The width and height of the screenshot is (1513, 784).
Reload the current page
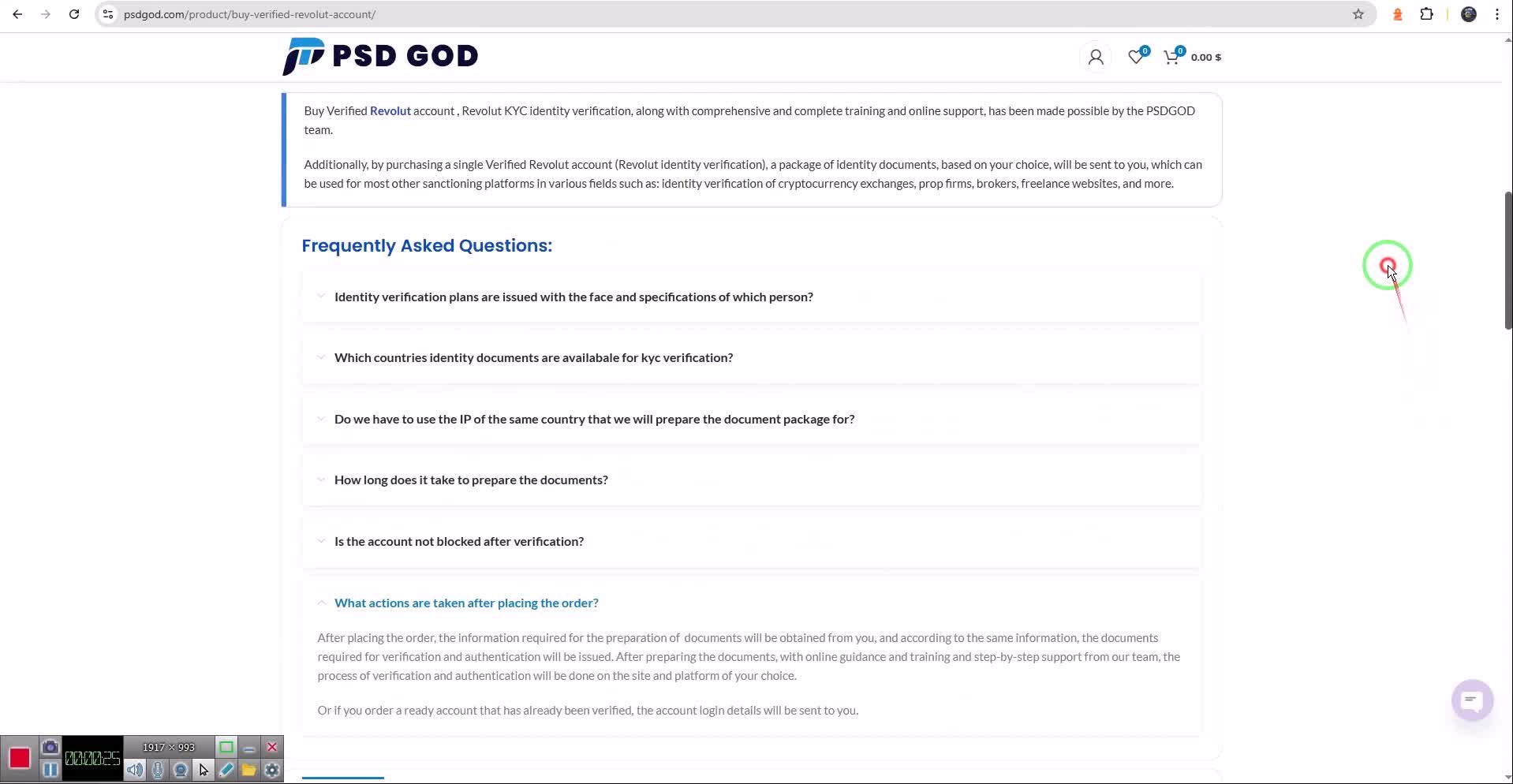pos(74,14)
